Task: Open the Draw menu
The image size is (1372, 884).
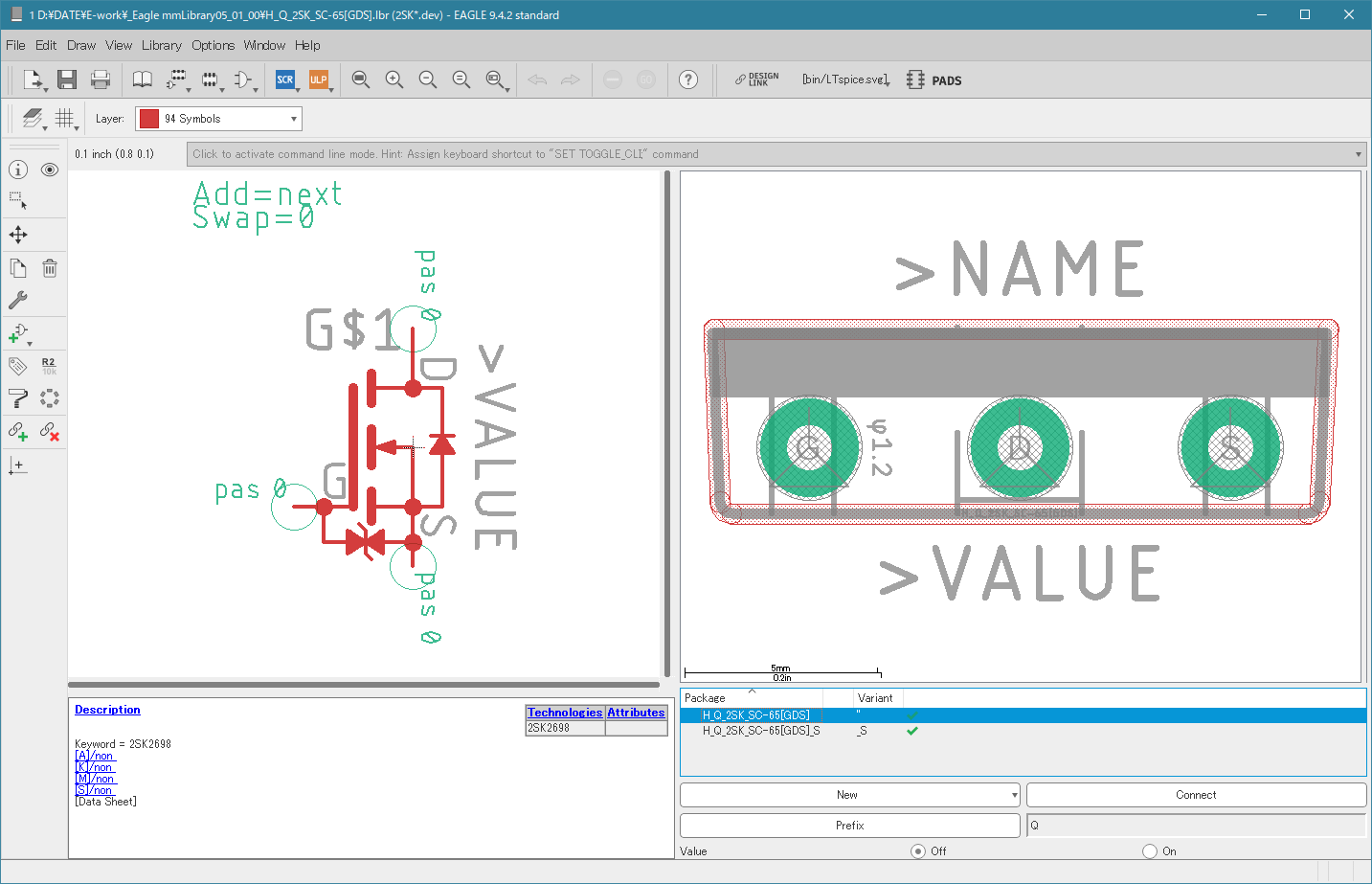Action: 81,45
